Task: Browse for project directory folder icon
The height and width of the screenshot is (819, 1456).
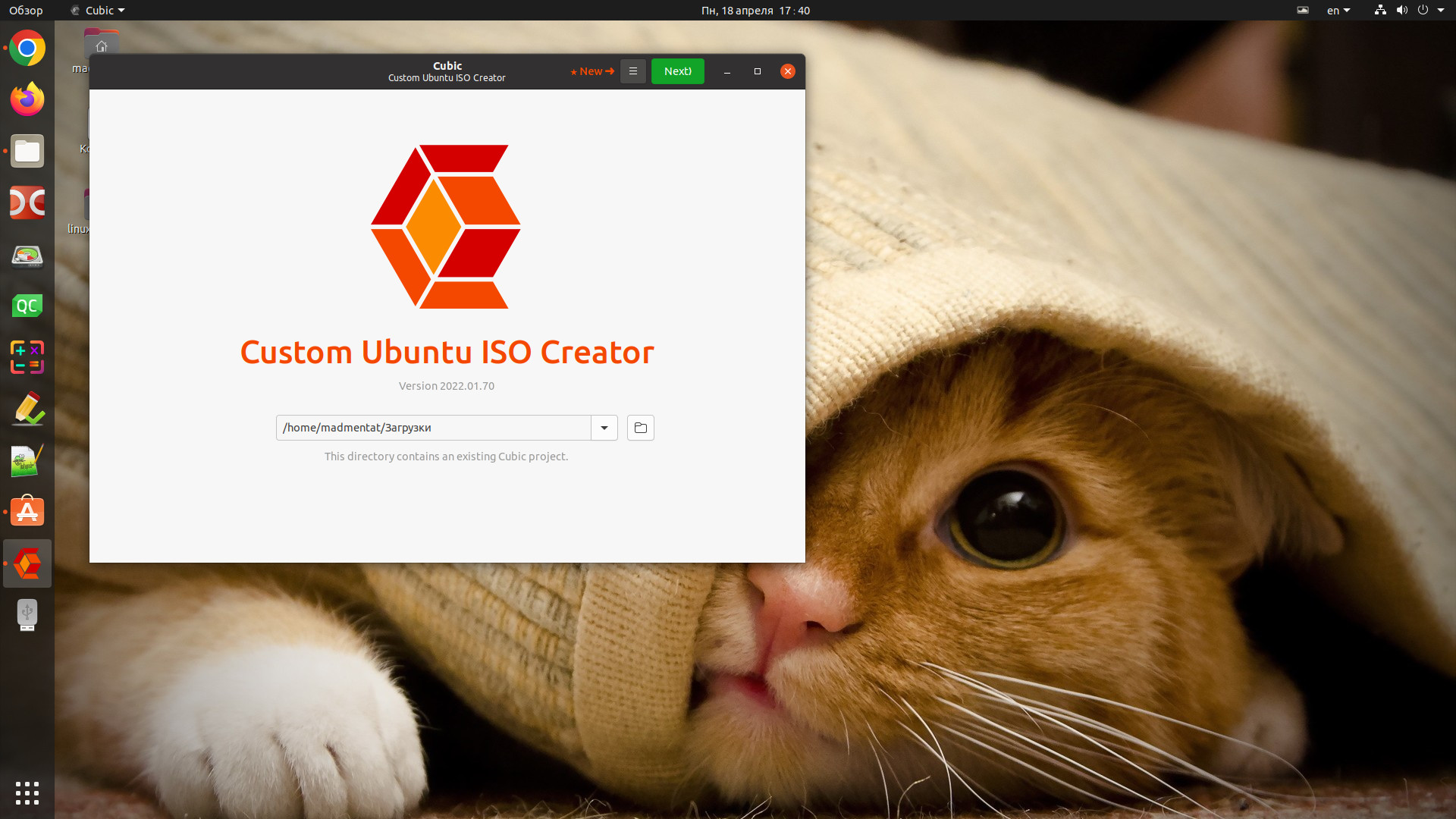Action: point(640,428)
